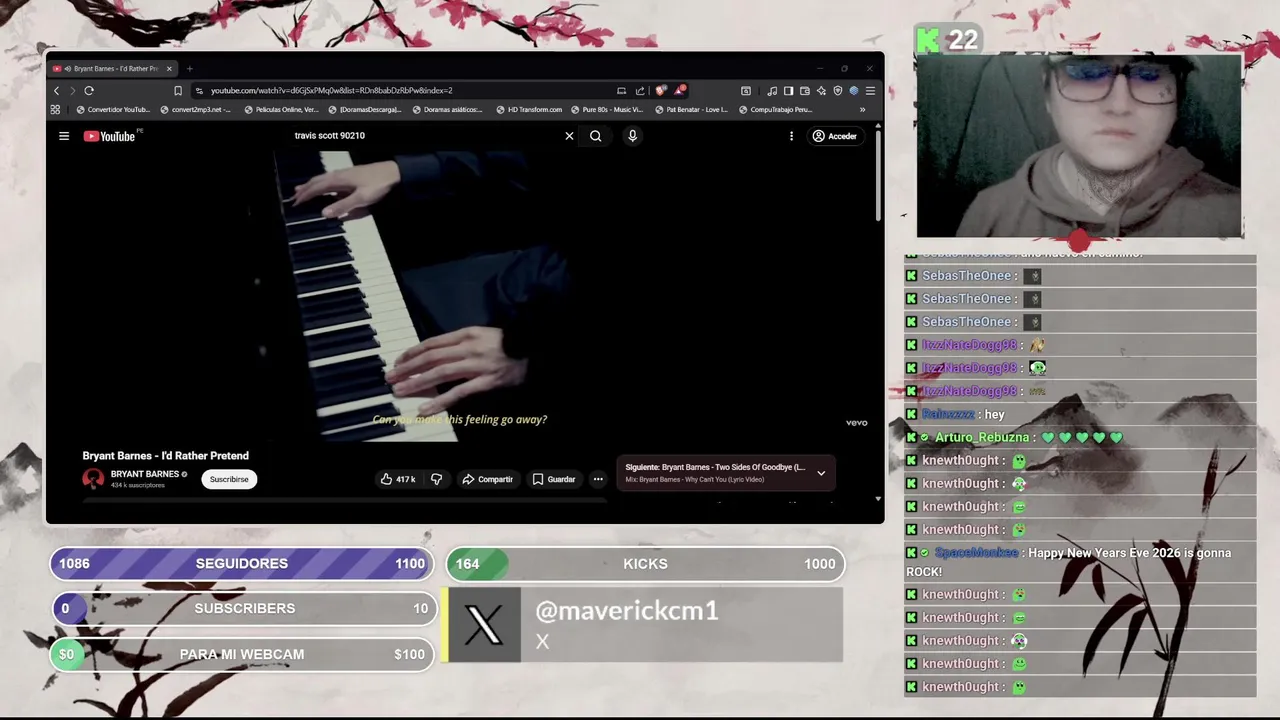Reload the page with the refresh icon
Screen dimensions: 1280x720
click(x=89, y=90)
